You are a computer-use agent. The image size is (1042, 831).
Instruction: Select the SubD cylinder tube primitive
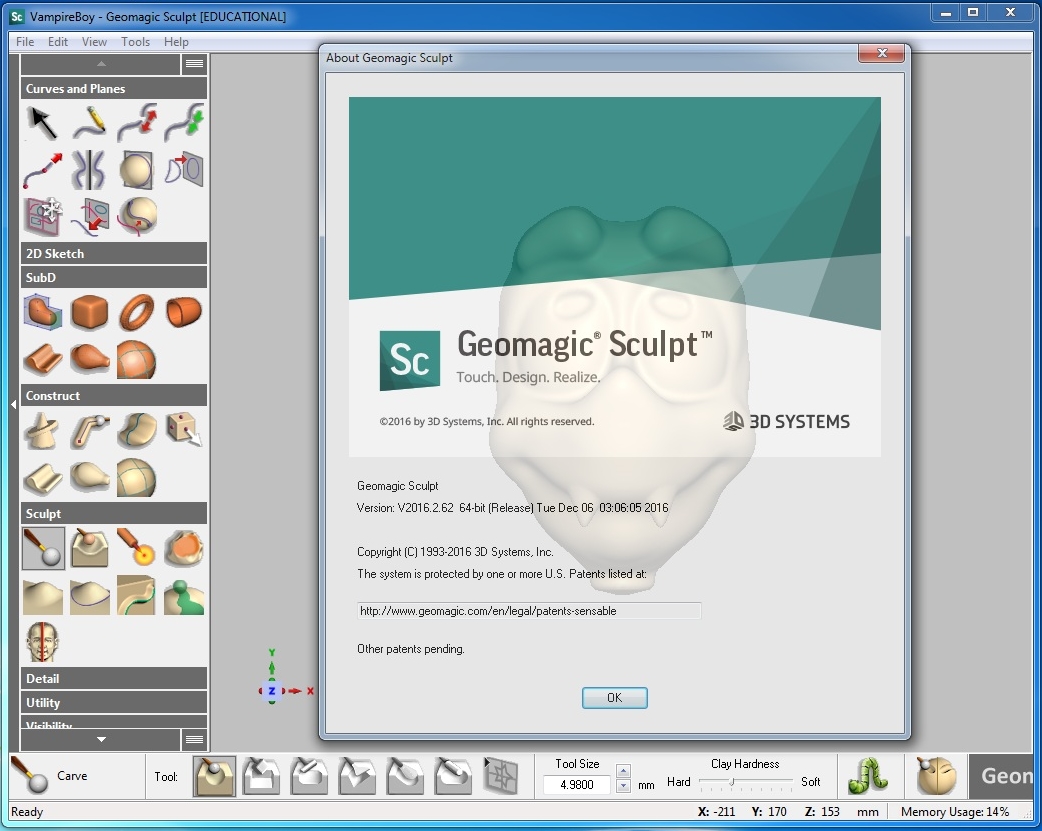184,312
